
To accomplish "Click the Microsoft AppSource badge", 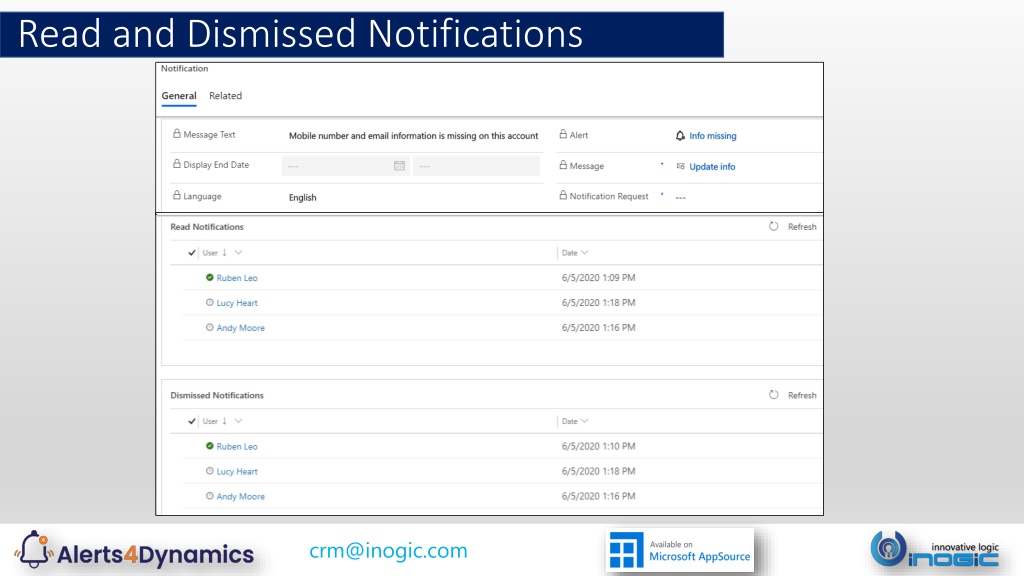I will (x=680, y=551).
